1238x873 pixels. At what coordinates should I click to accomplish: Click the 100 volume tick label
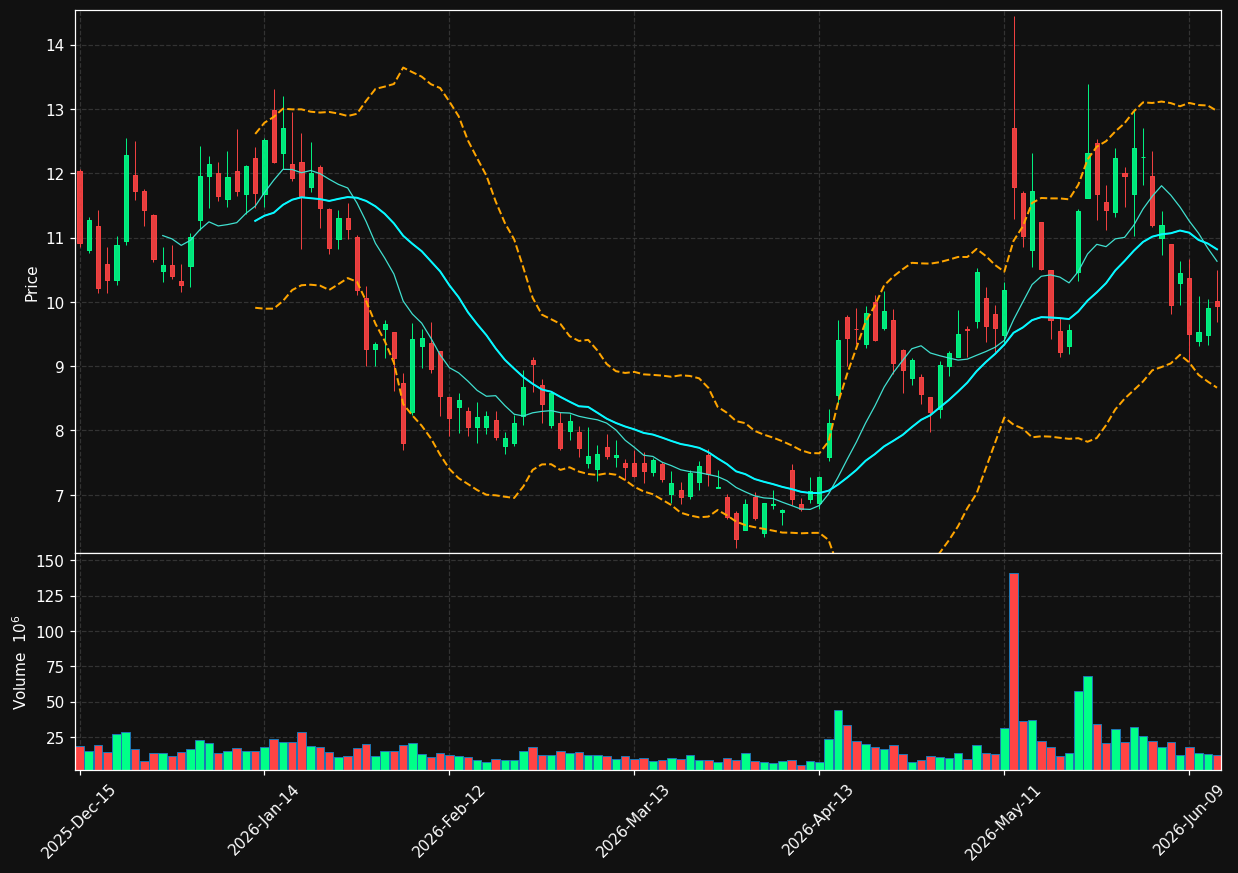click(52, 632)
